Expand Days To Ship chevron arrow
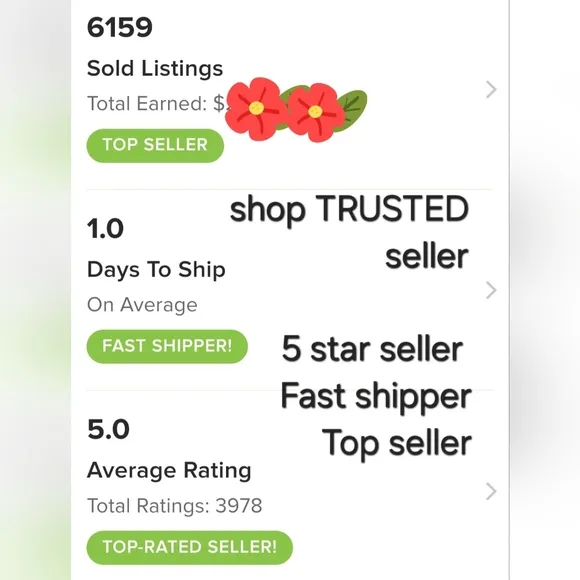 491,290
